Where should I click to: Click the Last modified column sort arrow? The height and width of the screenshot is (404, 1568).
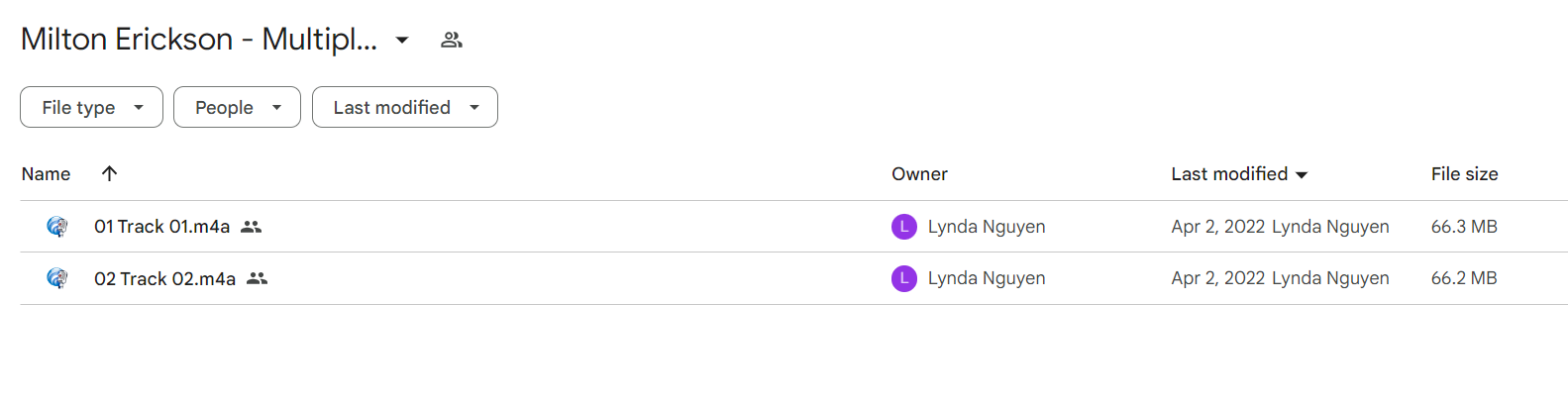[x=1302, y=175]
